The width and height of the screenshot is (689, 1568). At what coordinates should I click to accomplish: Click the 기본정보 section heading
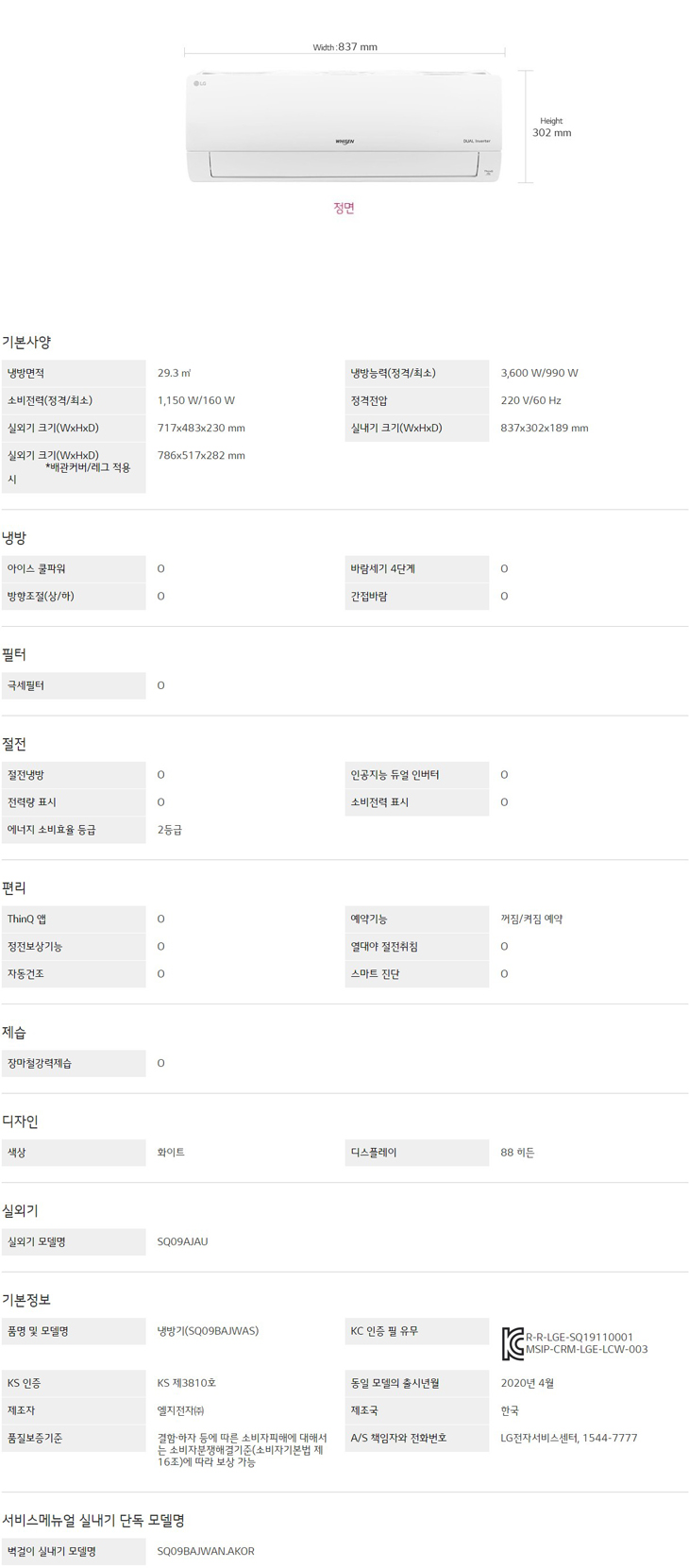tap(26, 1299)
